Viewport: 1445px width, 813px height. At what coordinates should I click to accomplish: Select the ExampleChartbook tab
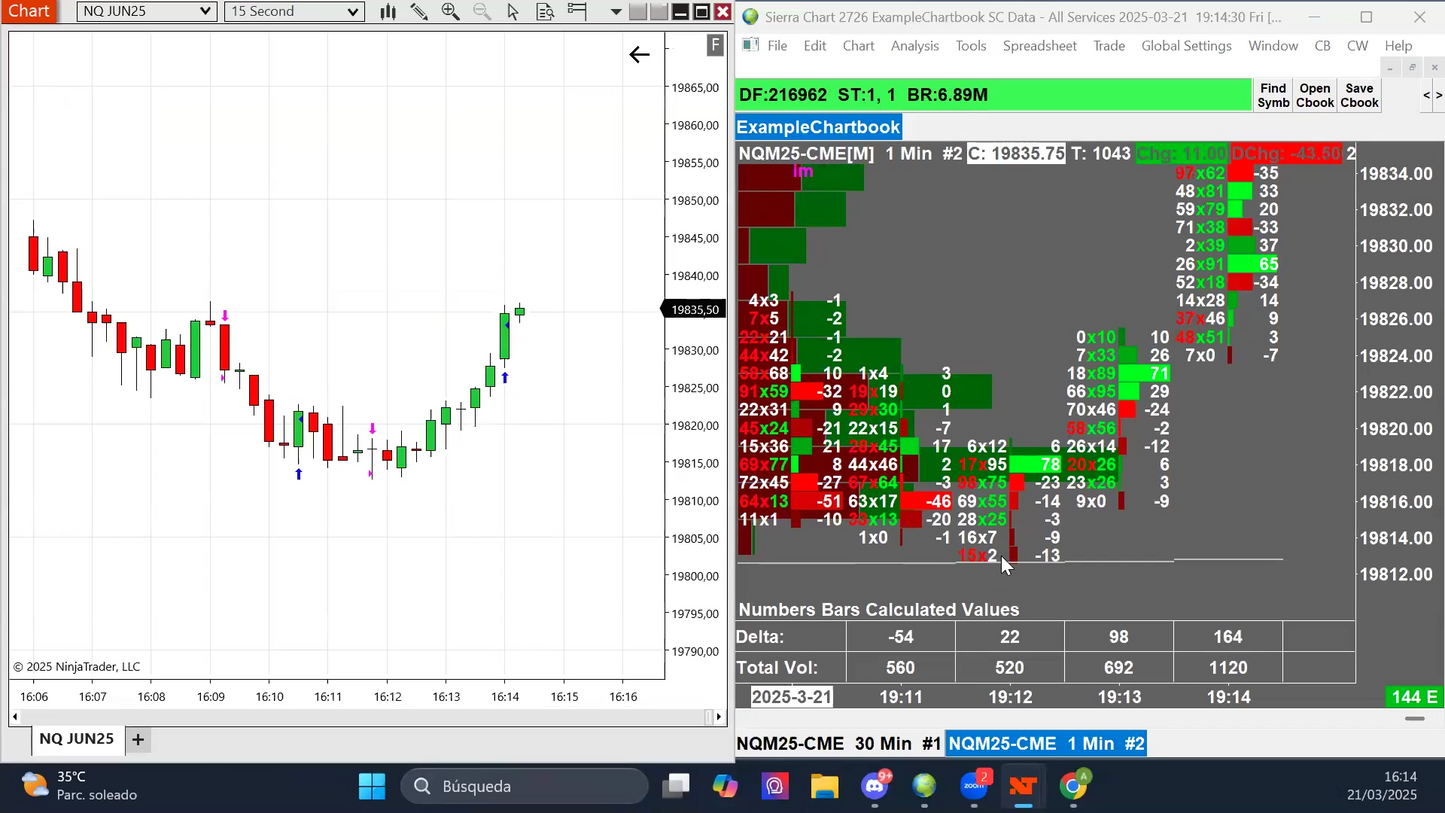coord(819,127)
